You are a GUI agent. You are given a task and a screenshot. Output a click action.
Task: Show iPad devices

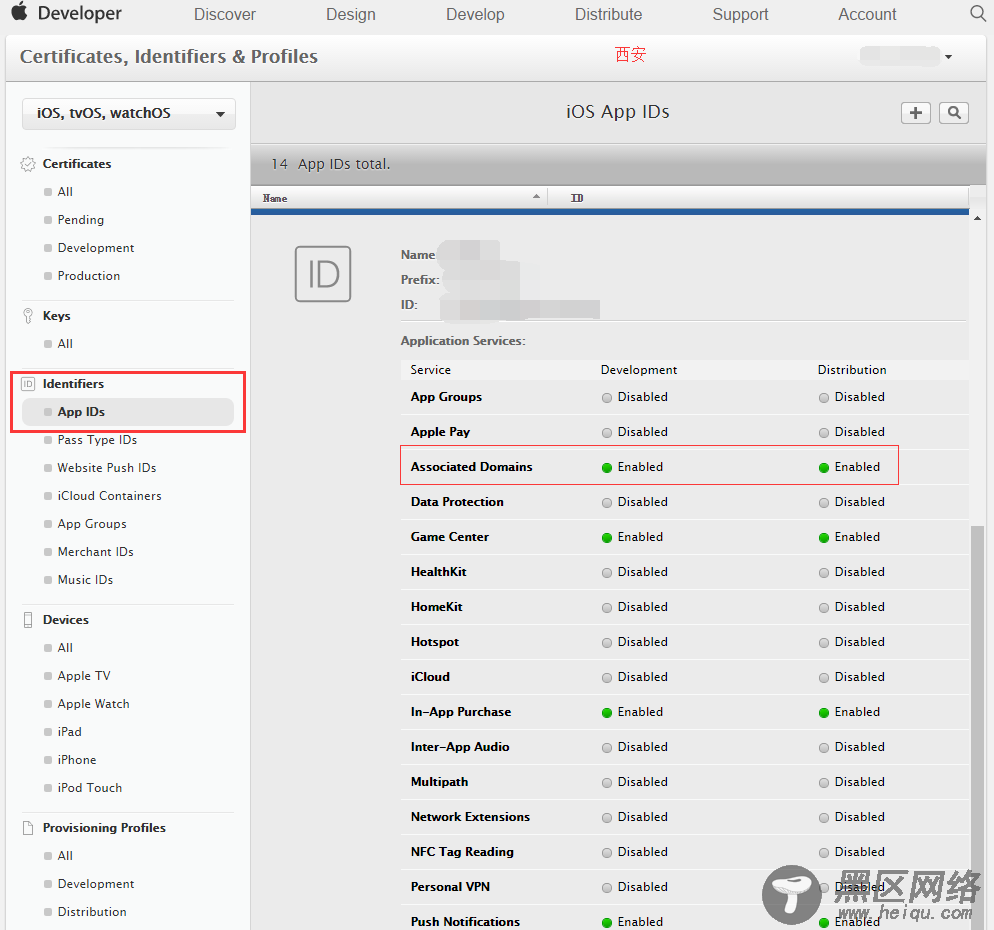(x=69, y=732)
